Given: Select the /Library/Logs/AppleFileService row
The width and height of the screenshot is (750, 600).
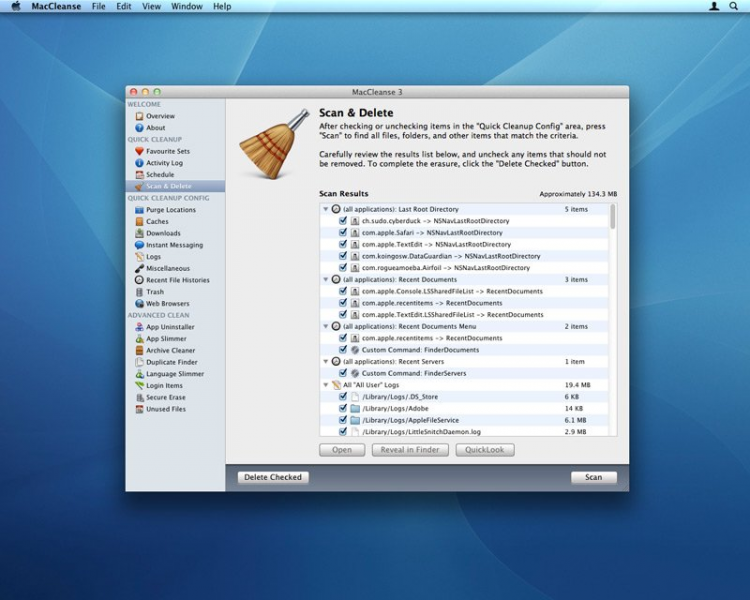Looking at the screenshot, I should (x=464, y=420).
